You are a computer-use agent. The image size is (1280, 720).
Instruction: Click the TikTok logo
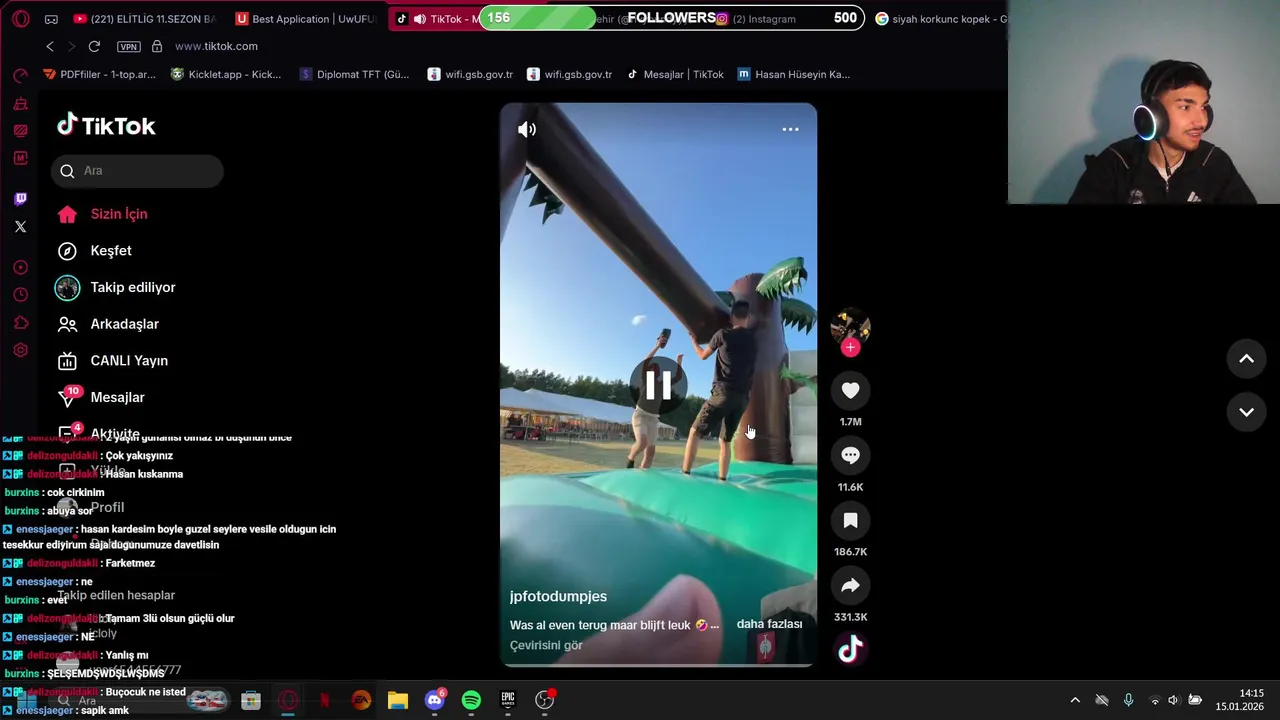(106, 125)
